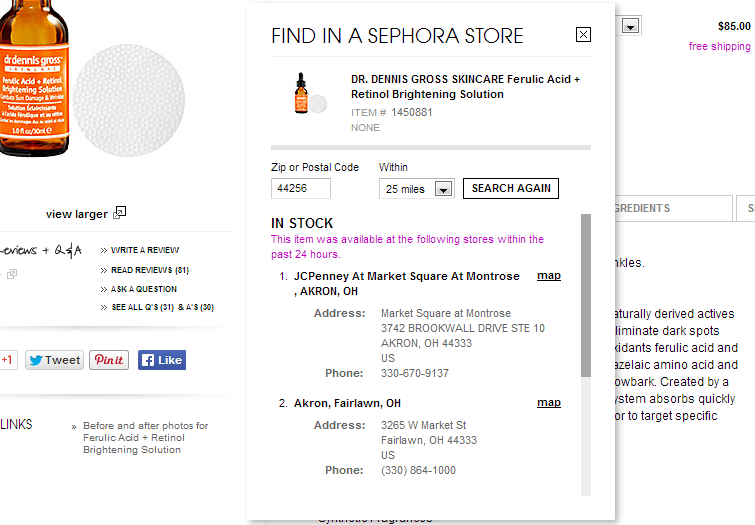Click the small popup icon under reviews heading
This screenshot has width=755, height=525.
pos(12,274)
